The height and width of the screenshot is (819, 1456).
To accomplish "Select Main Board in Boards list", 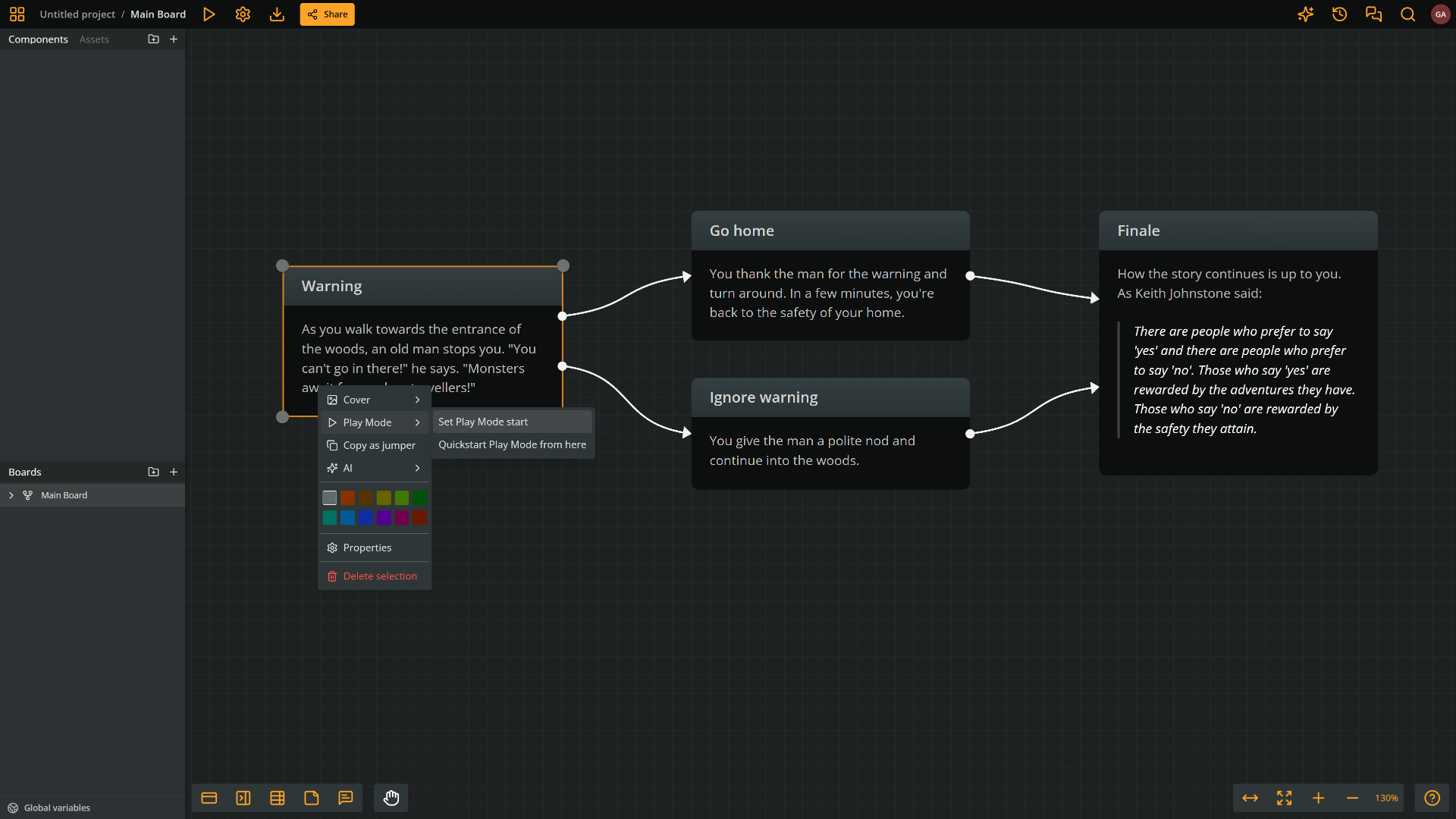I will 92,495.
